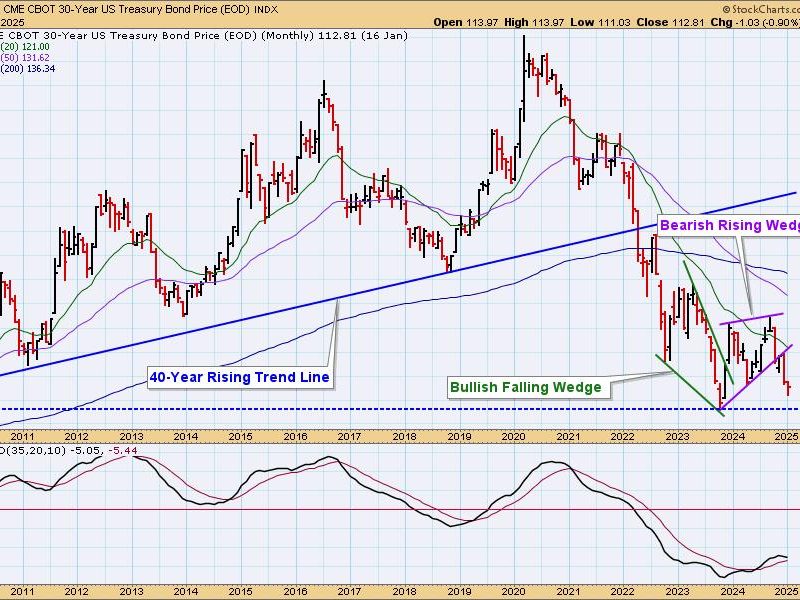Click '2011' on the price panel year axis
Screen dimensions: 800x600
tap(22, 437)
